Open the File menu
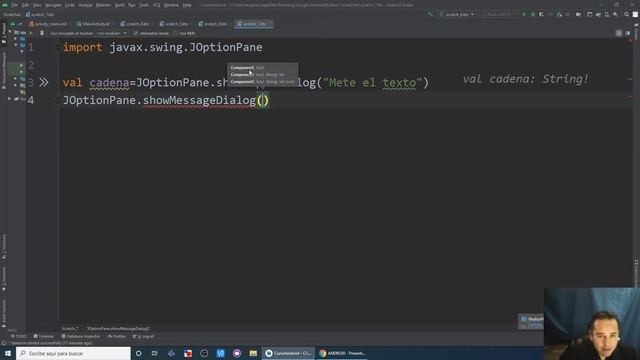Screen dimensions: 640x360 coord(15,5)
